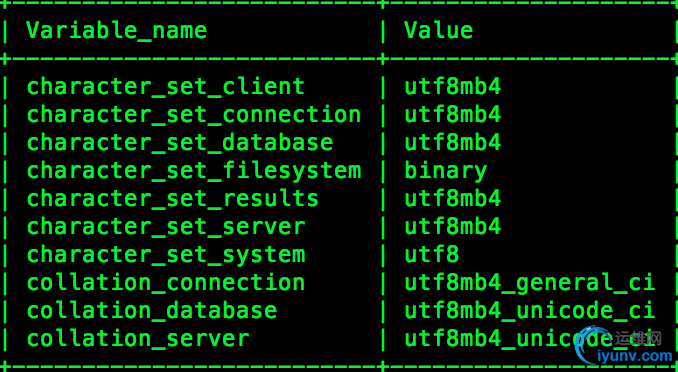Click the collation_server variable name
Image resolution: width=678 pixels, height=372 pixels.
coord(138,339)
